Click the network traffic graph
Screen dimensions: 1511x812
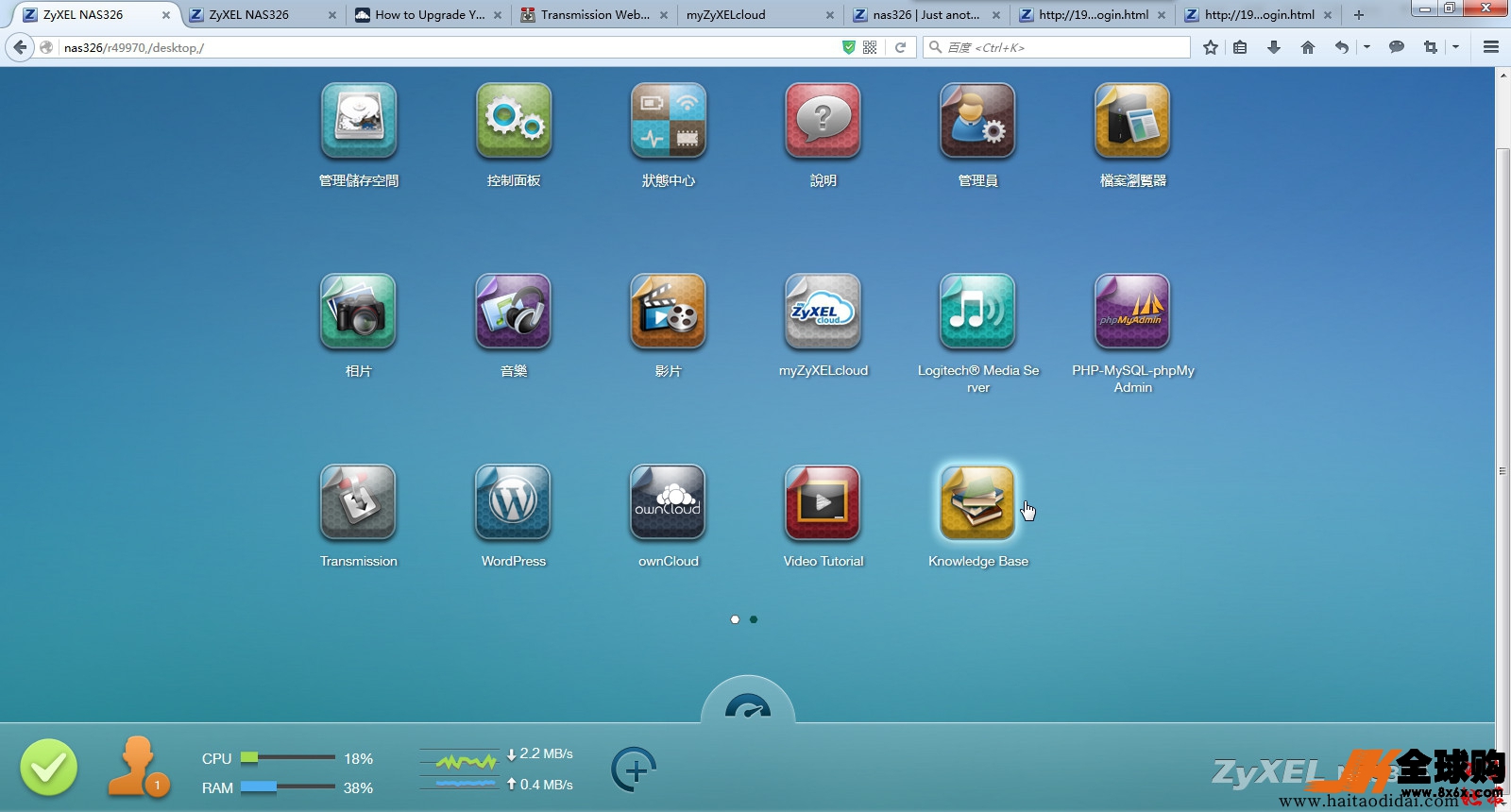[x=459, y=770]
